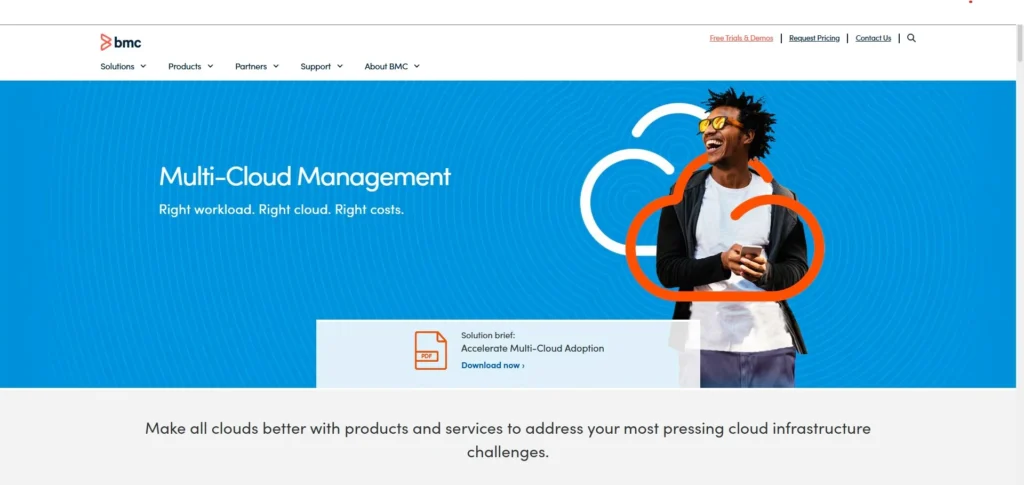1024x485 pixels.
Task: Expand the Products menu
Action: [x=191, y=66]
